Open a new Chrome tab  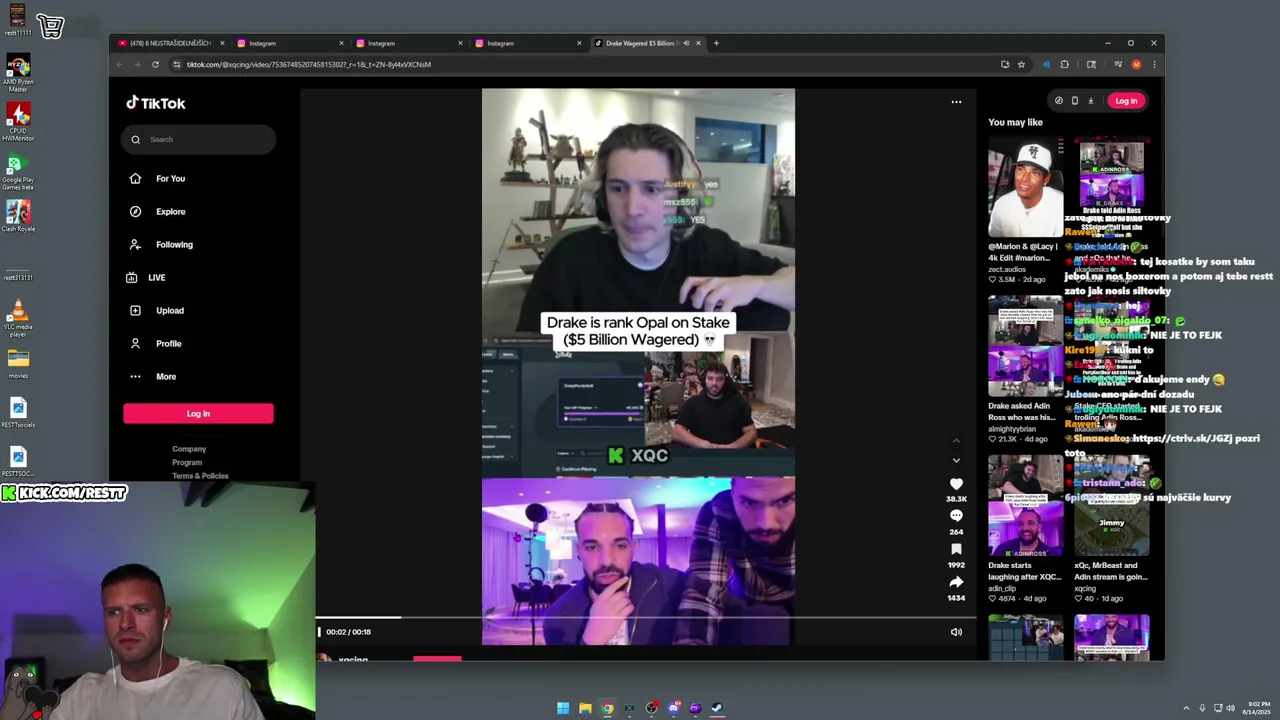[716, 43]
